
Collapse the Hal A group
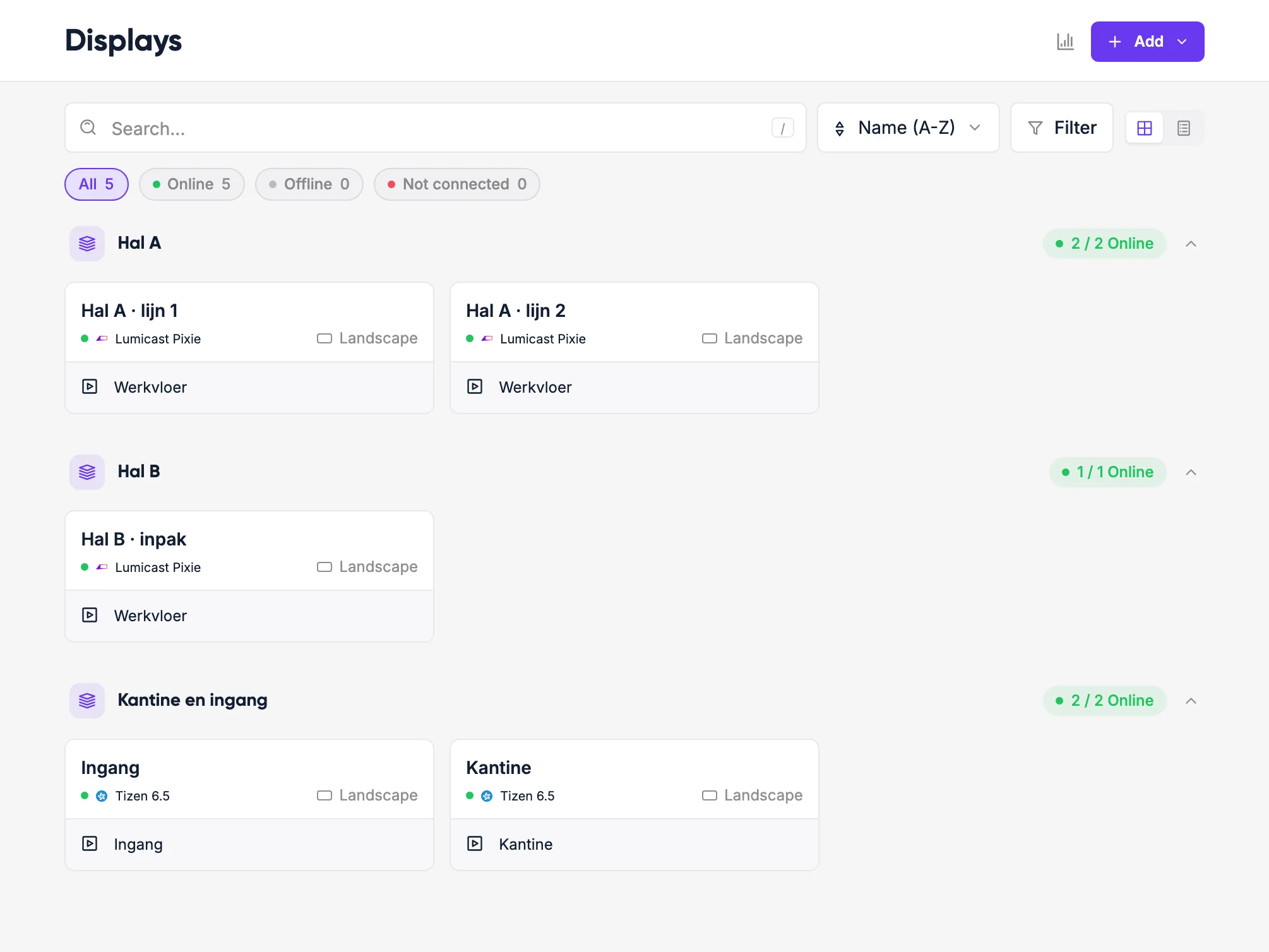click(x=1191, y=244)
